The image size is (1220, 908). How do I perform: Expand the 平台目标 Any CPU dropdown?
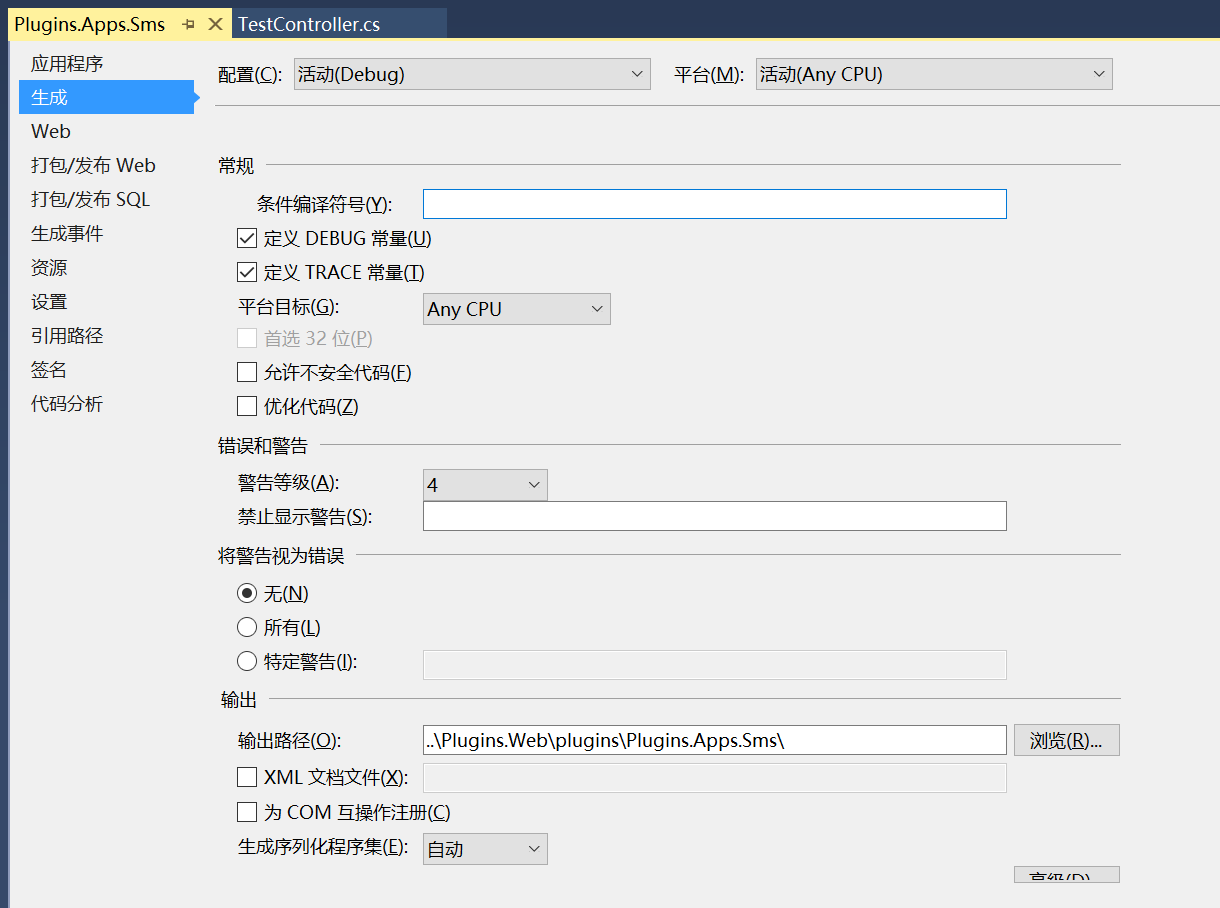point(516,309)
